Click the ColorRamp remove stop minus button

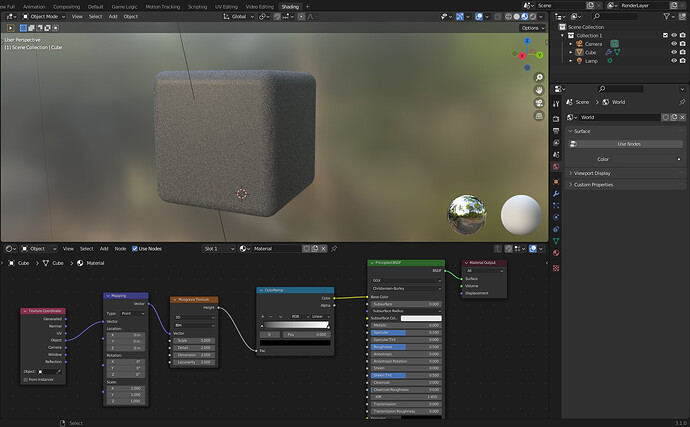271,317
